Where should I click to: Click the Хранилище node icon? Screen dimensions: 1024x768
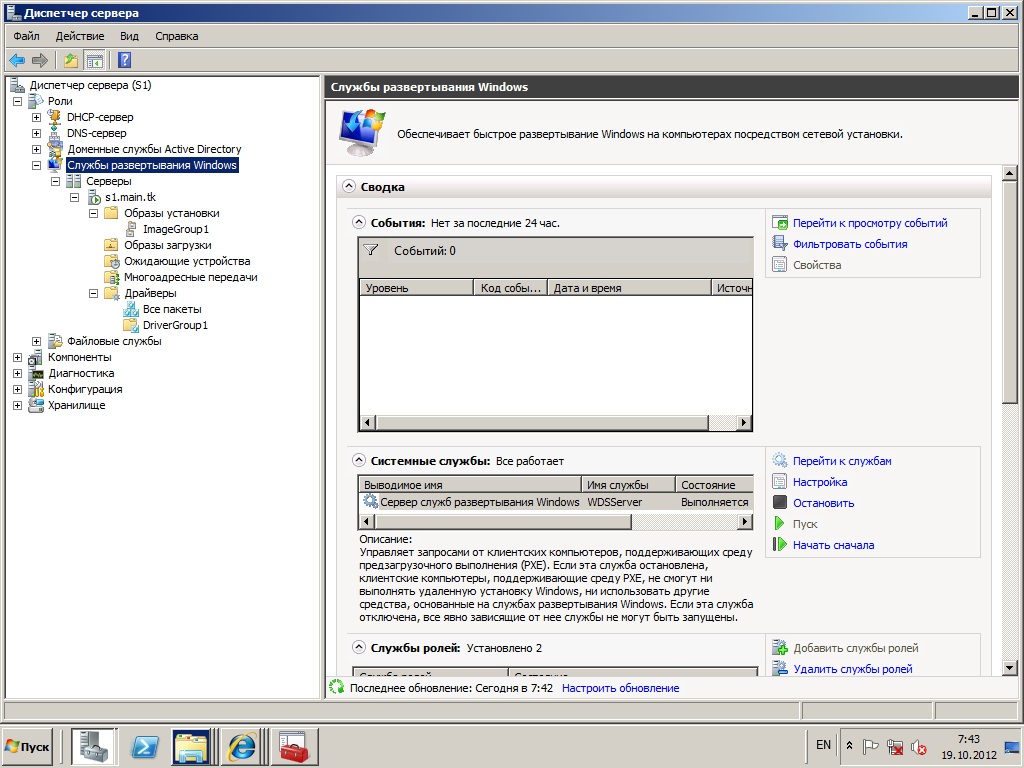pos(37,405)
